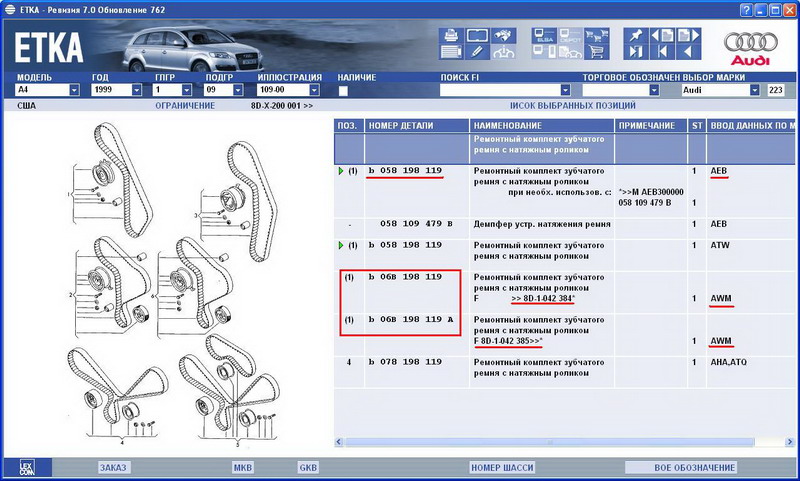Click the ОГРАНИЧЕНИЕ link
Screen dimensions: 800x481
click(185, 106)
